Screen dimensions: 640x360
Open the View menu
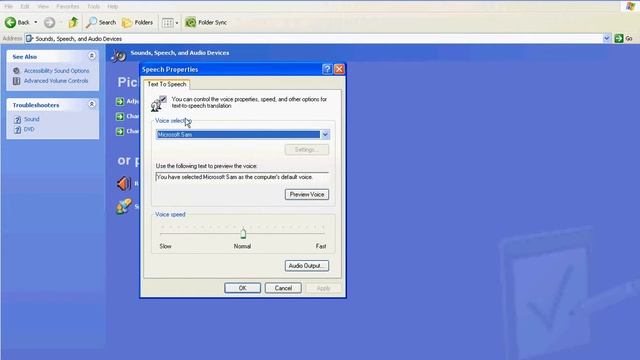point(43,7)
